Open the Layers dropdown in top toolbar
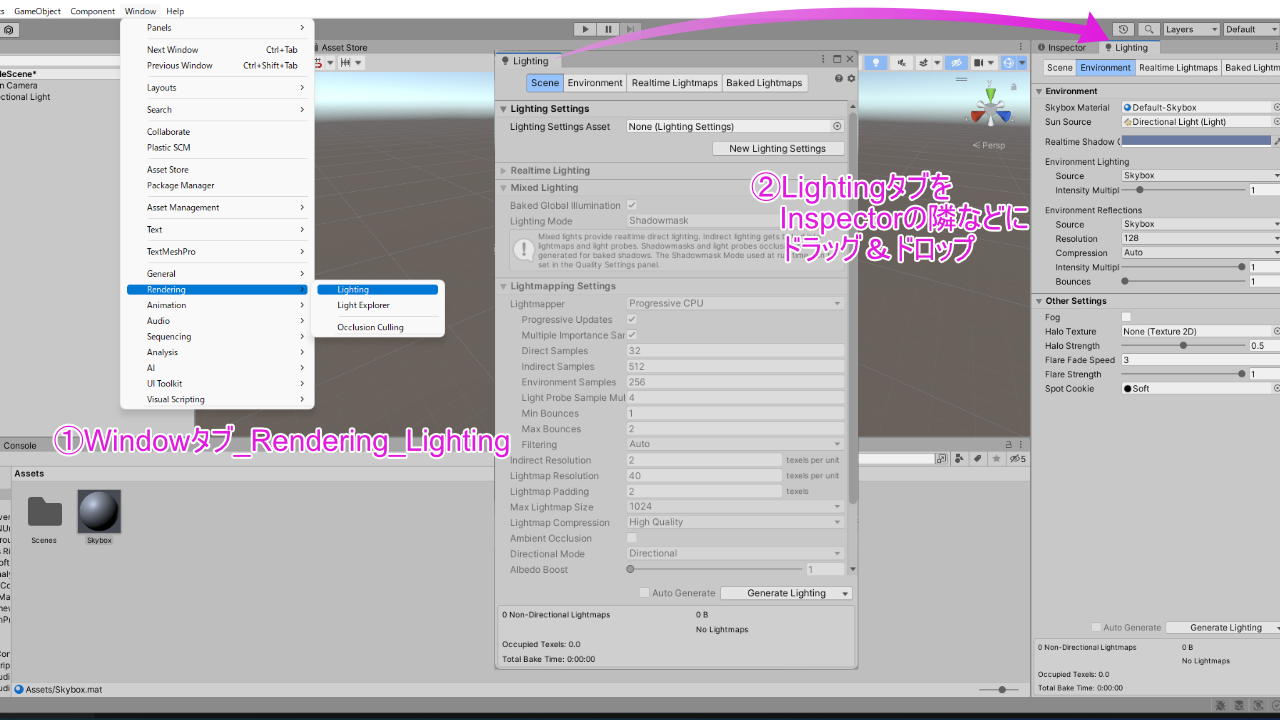 click(x=1192, y=30)
